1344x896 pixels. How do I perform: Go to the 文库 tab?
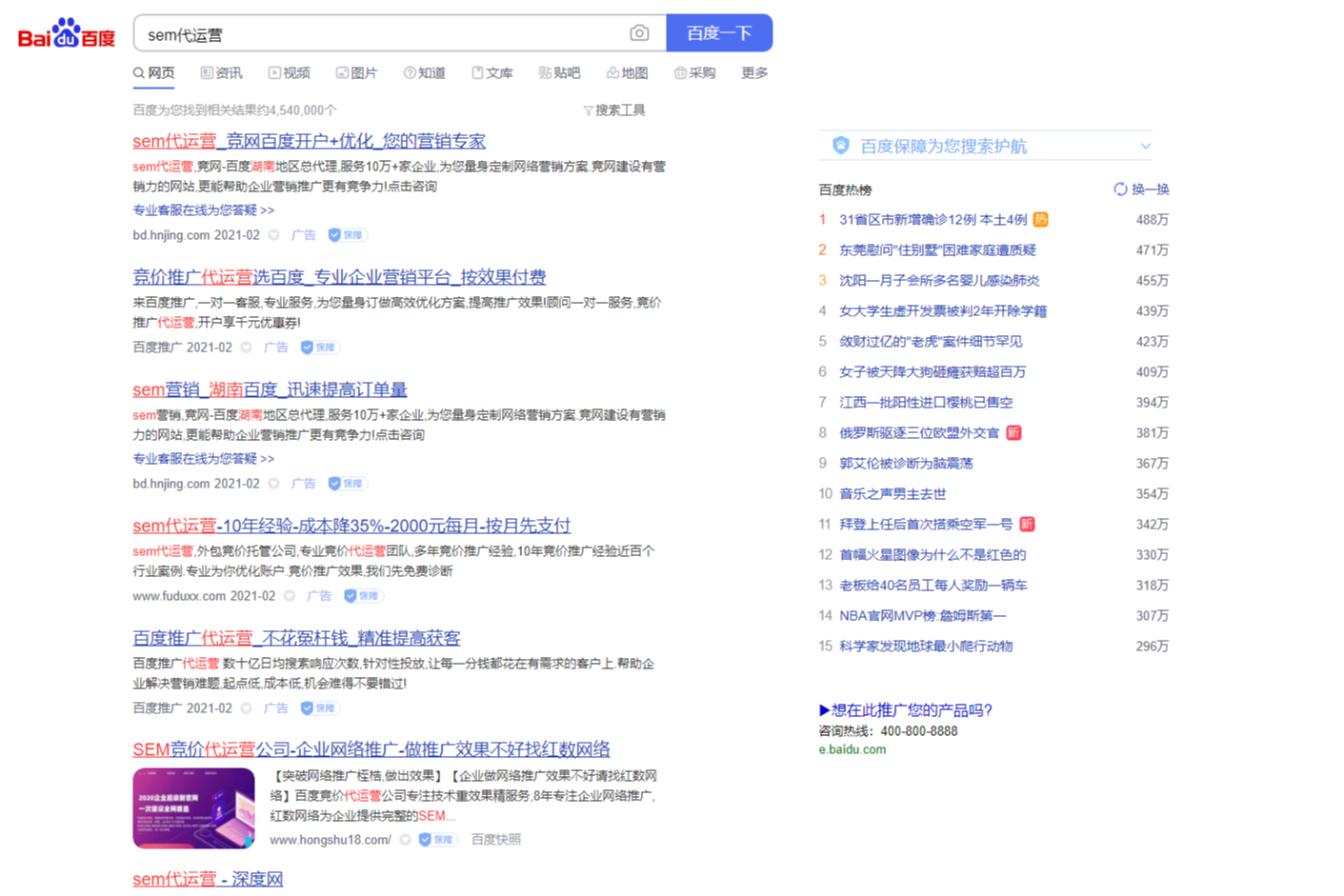(x=491, y=73)
